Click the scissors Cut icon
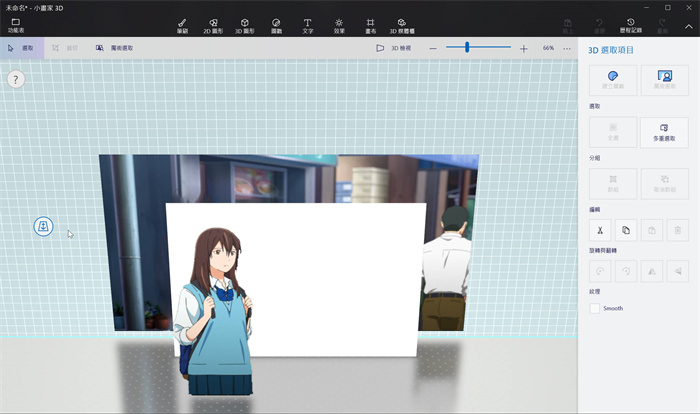This screenshot has width=700, height=414. [x=600, y=230]
